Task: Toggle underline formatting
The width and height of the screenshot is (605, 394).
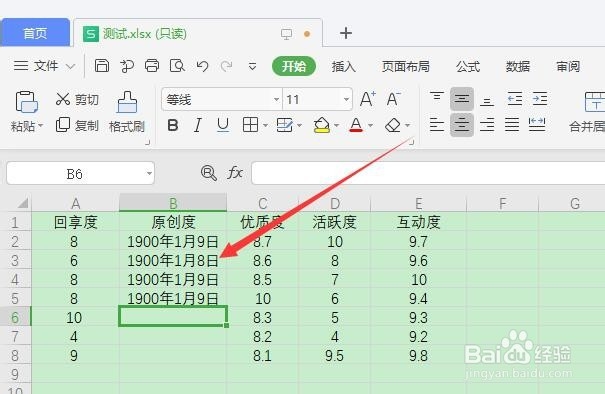Action: 223,125
